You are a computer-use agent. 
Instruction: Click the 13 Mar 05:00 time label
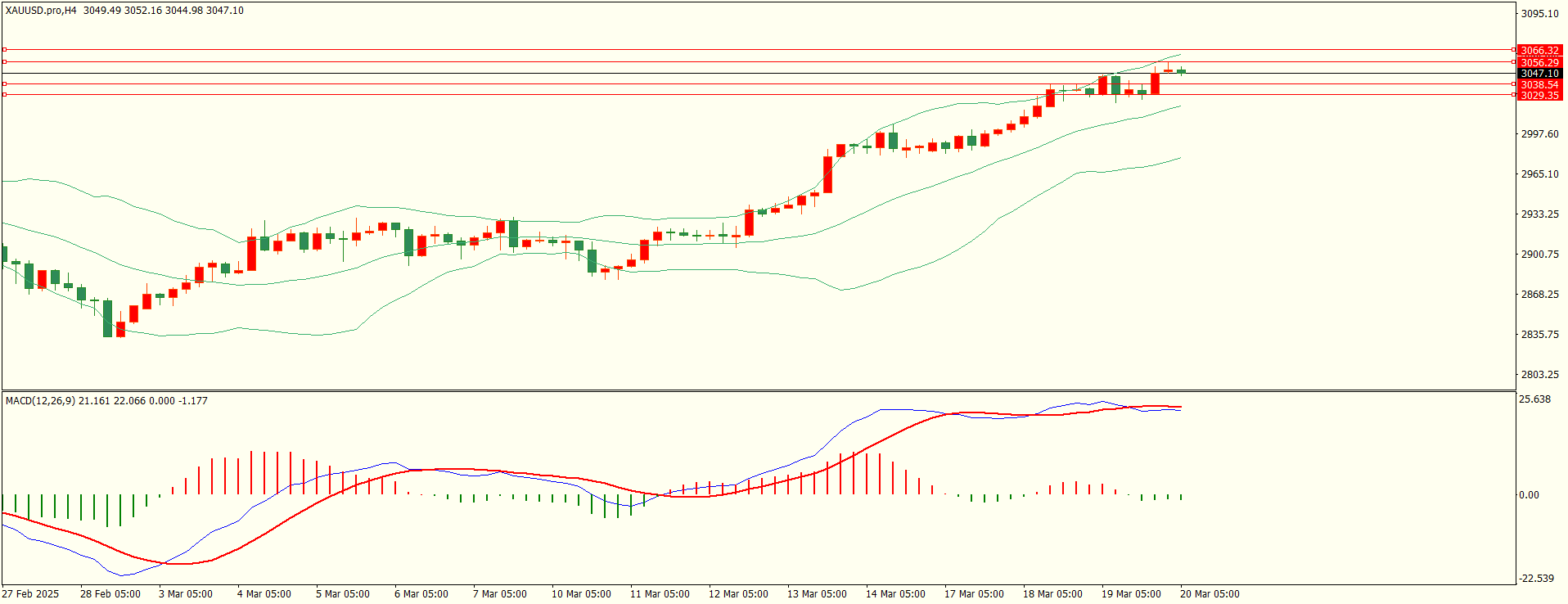[x=817, y=594]
